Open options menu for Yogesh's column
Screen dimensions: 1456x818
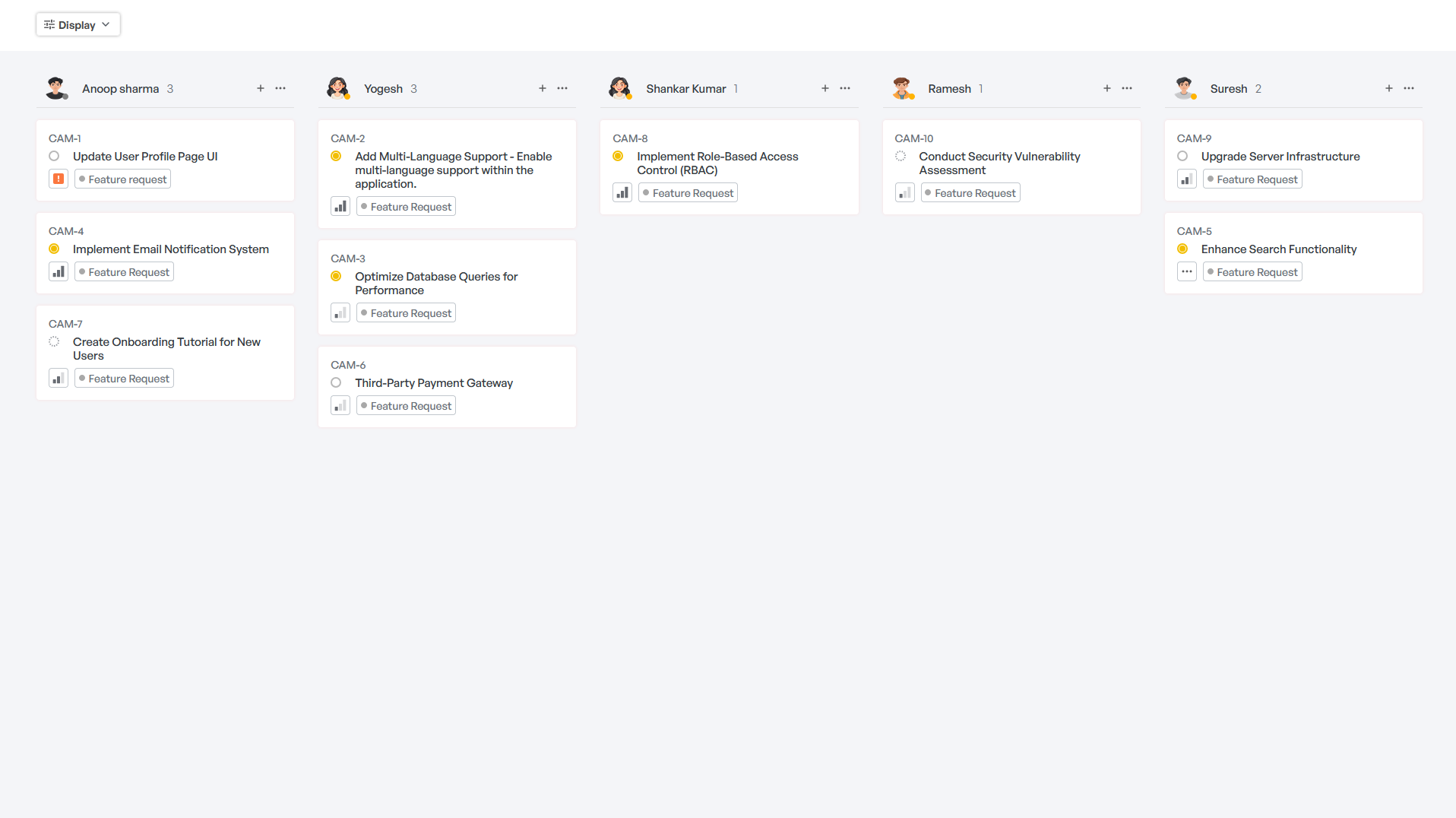point(562,88)
